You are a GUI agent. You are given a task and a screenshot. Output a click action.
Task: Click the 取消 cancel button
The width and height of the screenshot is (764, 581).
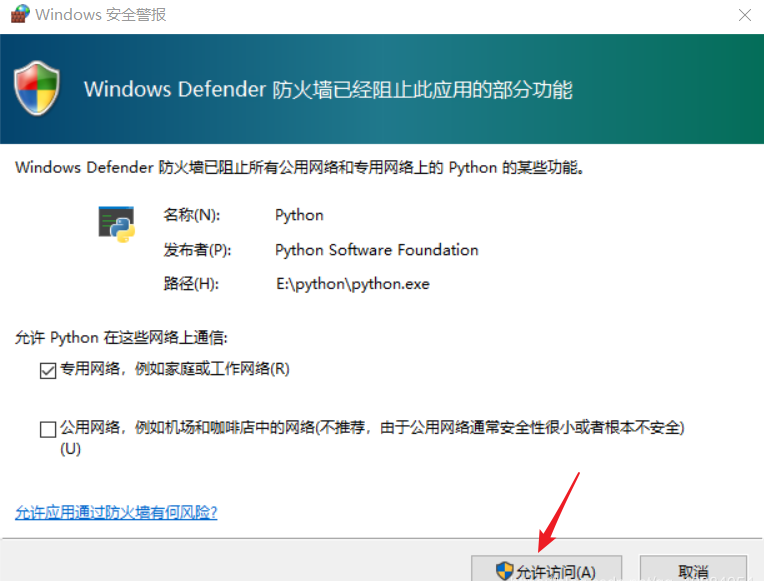(693, 568)
